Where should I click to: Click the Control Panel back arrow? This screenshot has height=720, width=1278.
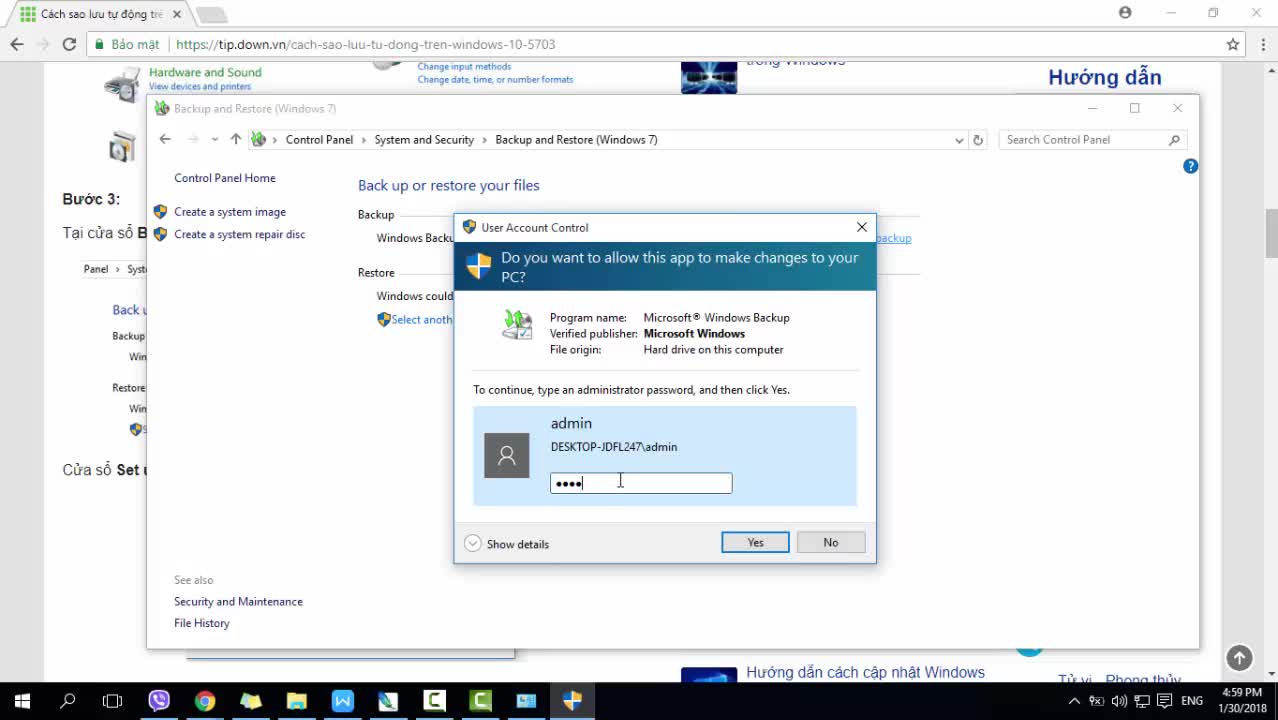click(165, 140)
